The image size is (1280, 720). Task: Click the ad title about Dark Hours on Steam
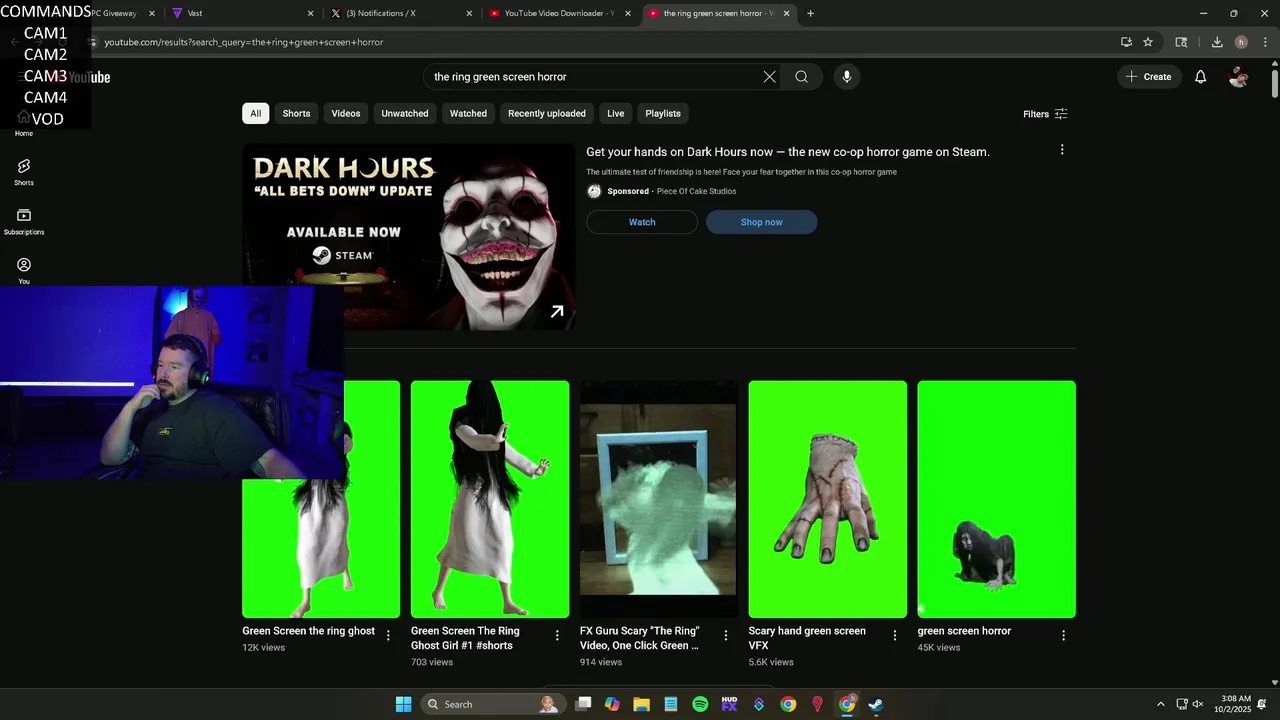pos(788,152)
